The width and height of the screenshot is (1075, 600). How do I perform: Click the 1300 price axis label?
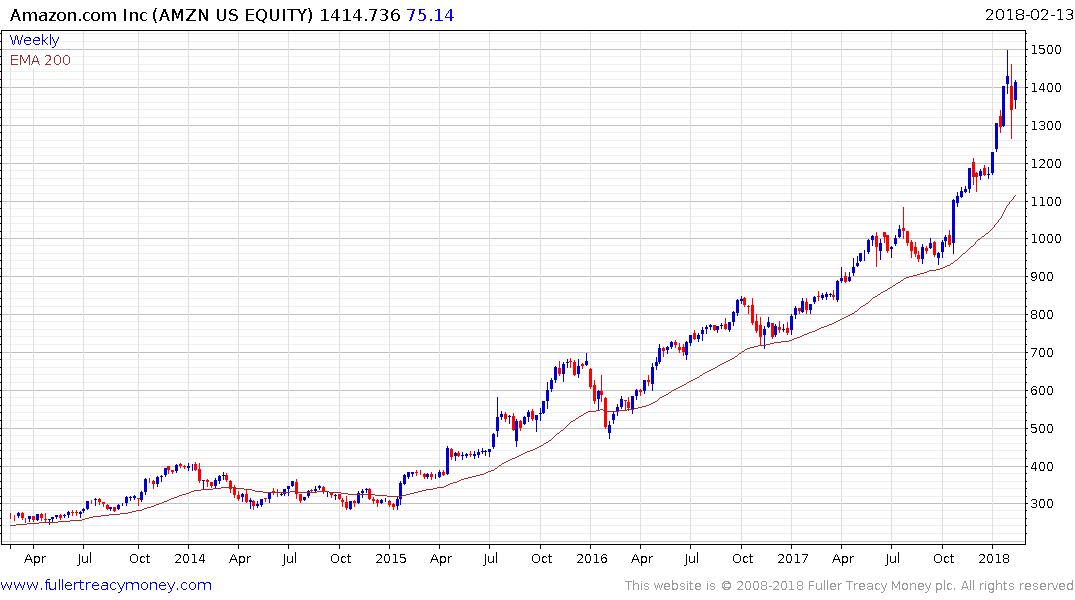click(x=1046, y=125)
